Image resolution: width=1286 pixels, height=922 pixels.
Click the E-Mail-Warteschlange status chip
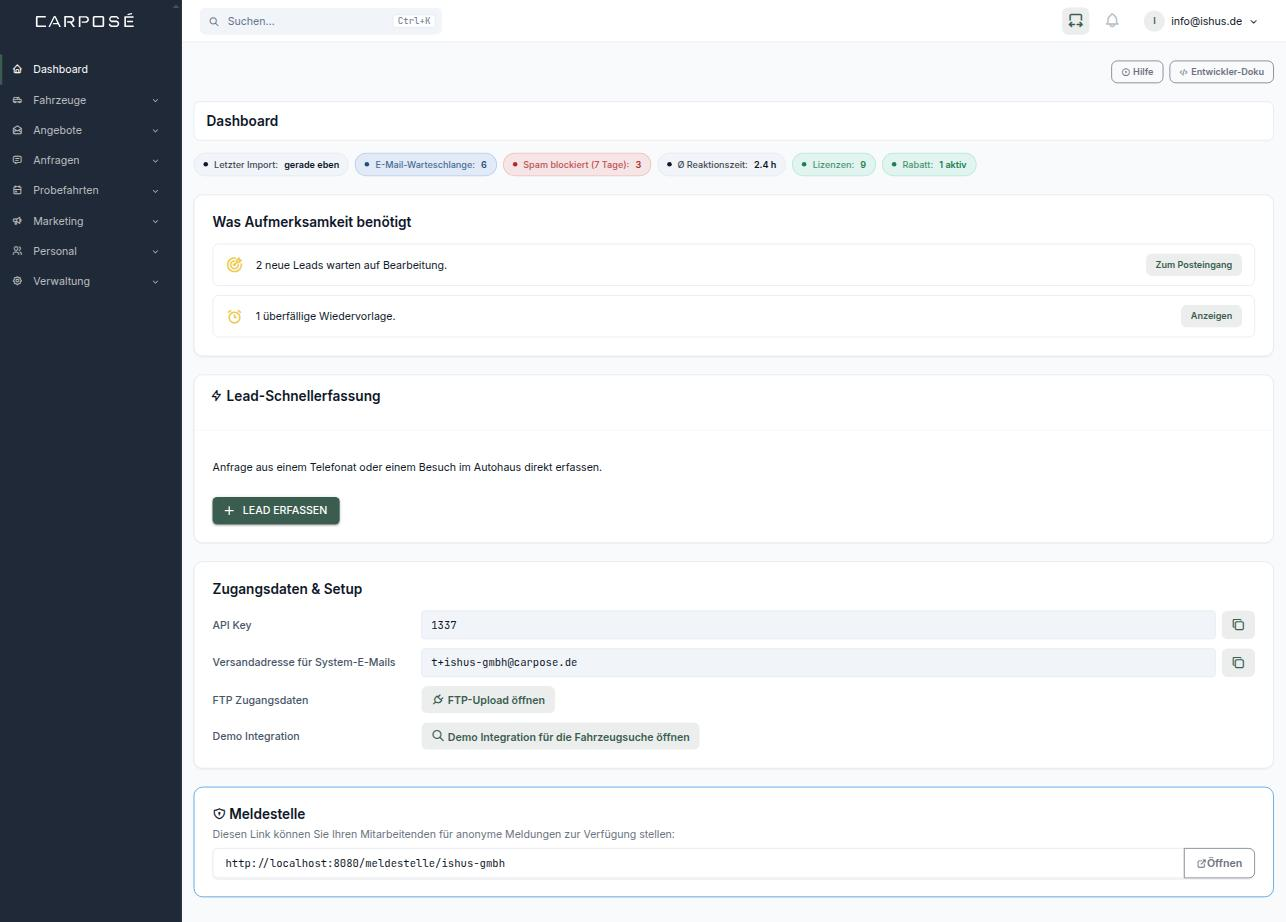[426, 164]
